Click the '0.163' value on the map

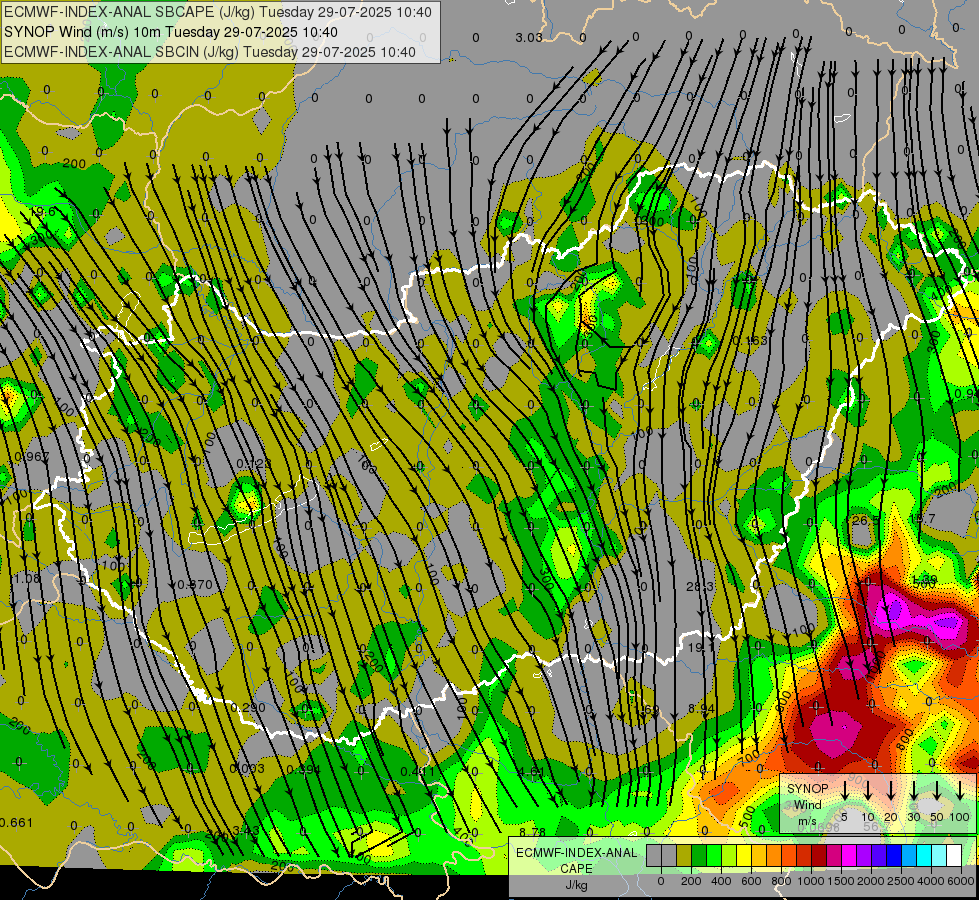(x=750, y=340)
